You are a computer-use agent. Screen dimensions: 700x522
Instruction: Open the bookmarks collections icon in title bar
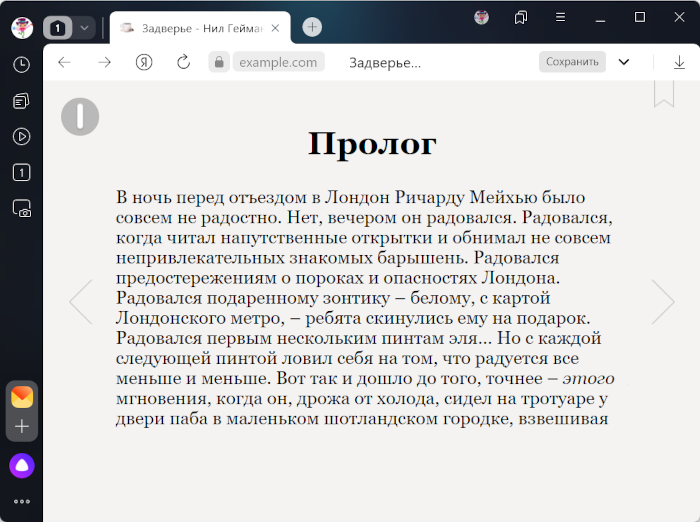pos(521,17)
